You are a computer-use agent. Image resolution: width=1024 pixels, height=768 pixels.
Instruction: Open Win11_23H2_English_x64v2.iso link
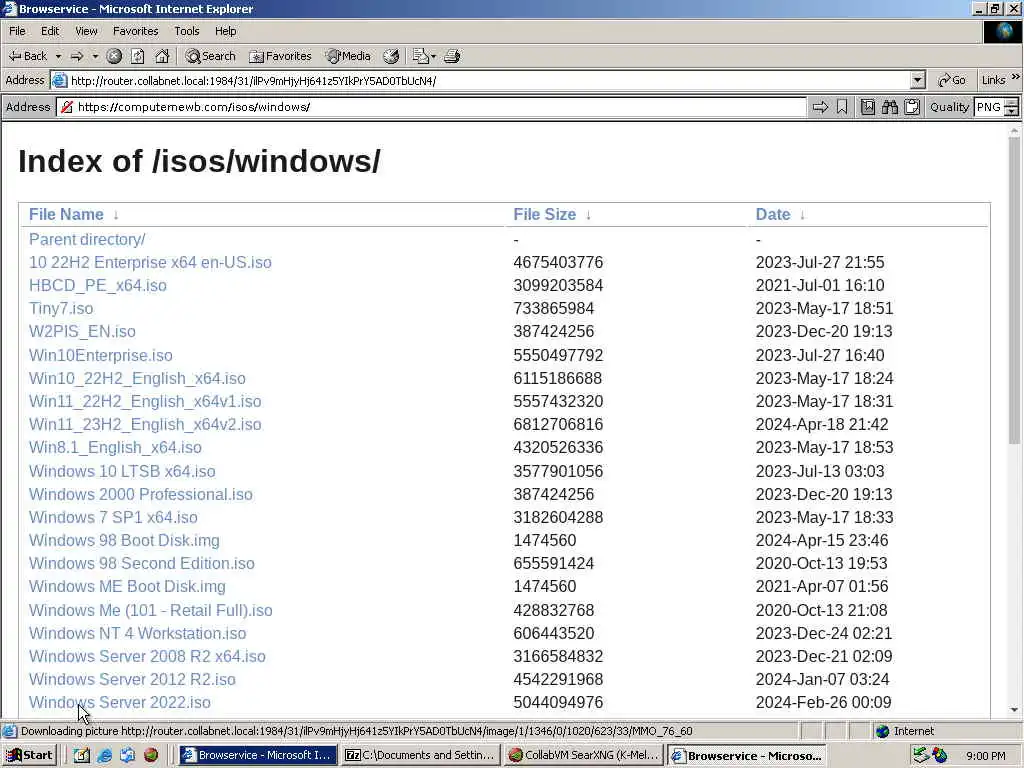145,424
